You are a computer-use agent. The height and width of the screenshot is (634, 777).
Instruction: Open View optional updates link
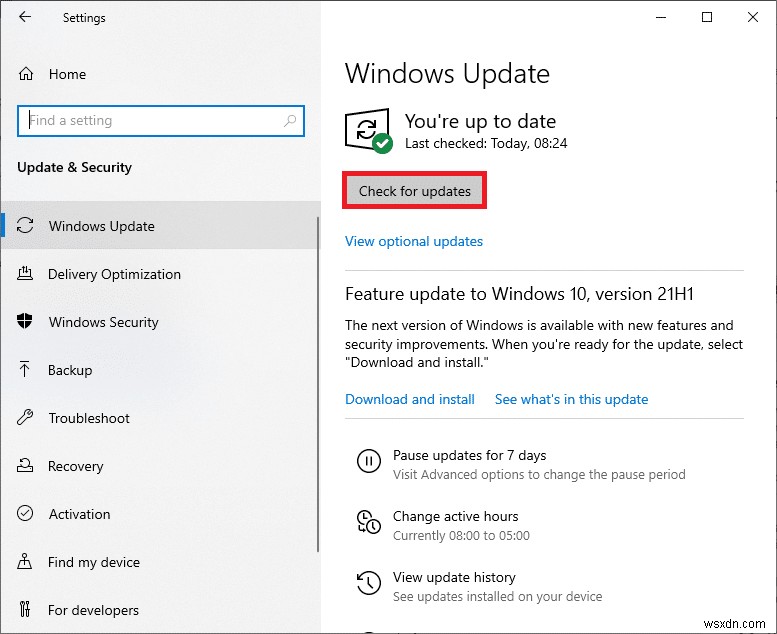pyautogui.click(x=413, y=241)
